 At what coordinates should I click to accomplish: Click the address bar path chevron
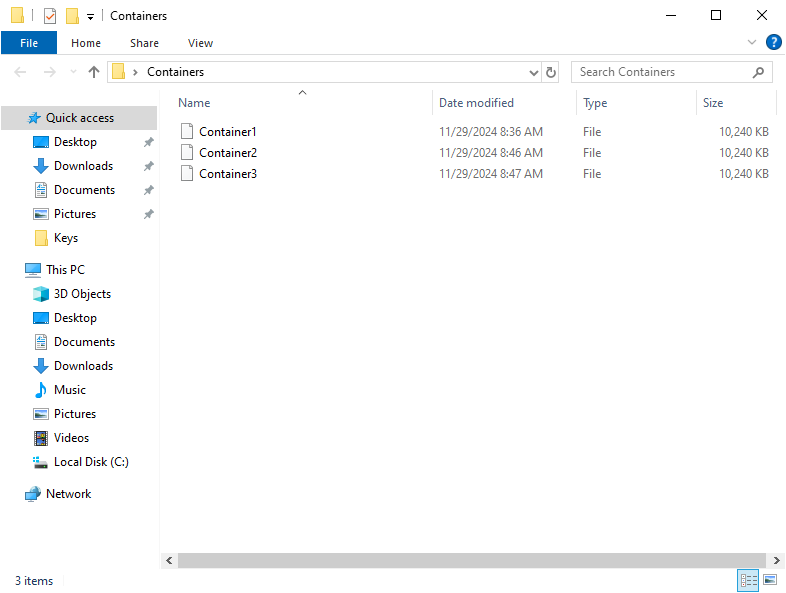coord(135,72)
